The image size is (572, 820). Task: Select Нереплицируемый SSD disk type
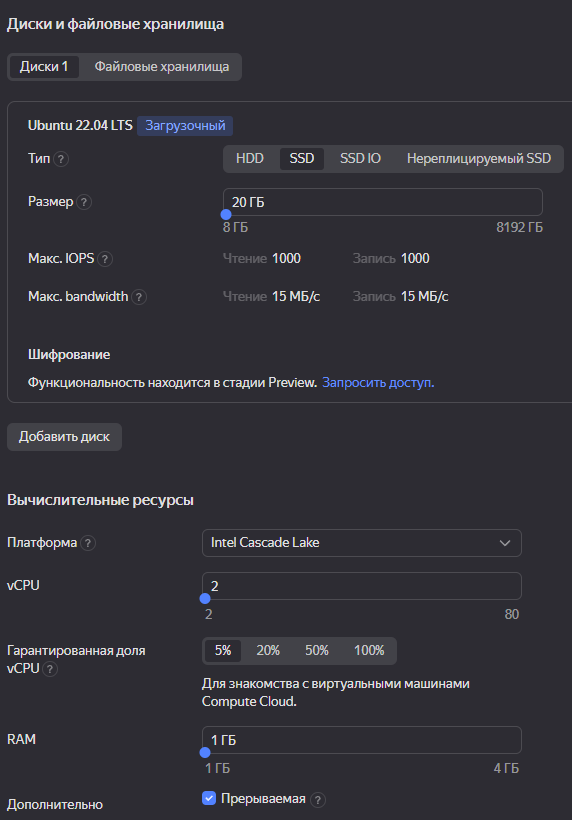pyautogui.click(x=479, y=158)
